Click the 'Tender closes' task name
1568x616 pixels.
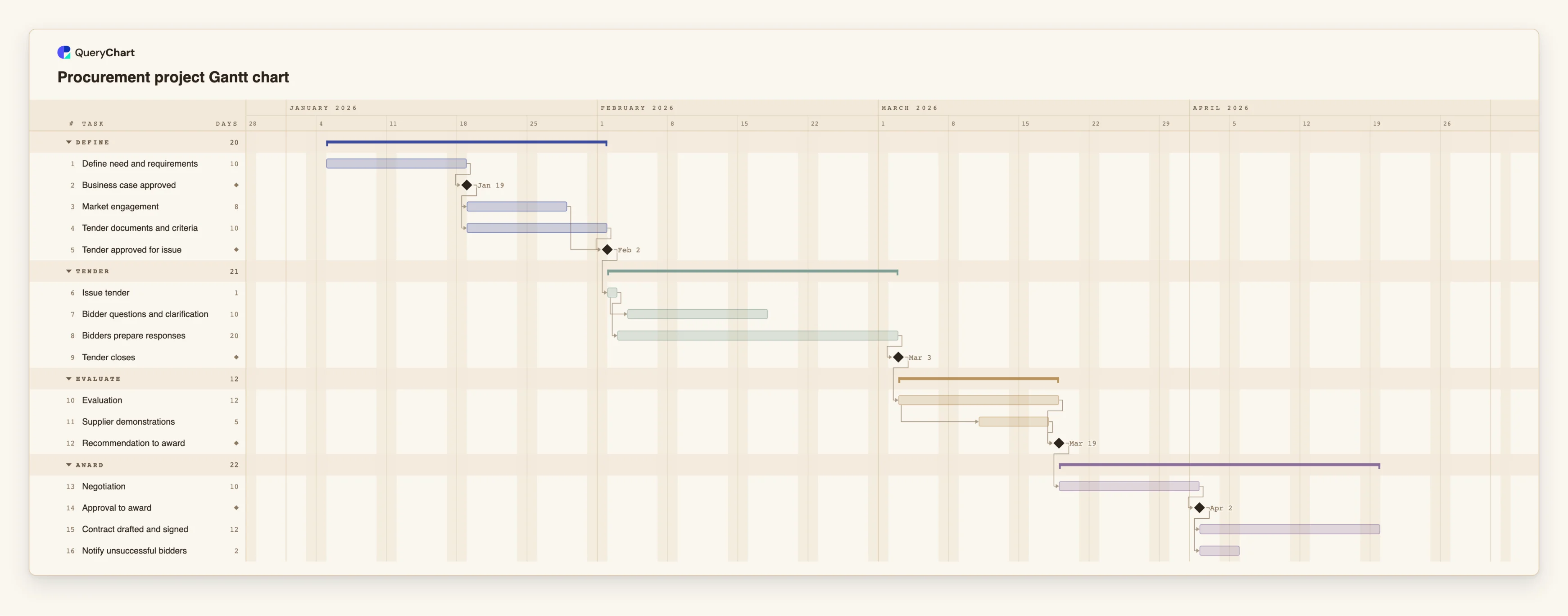pos(109,357)
